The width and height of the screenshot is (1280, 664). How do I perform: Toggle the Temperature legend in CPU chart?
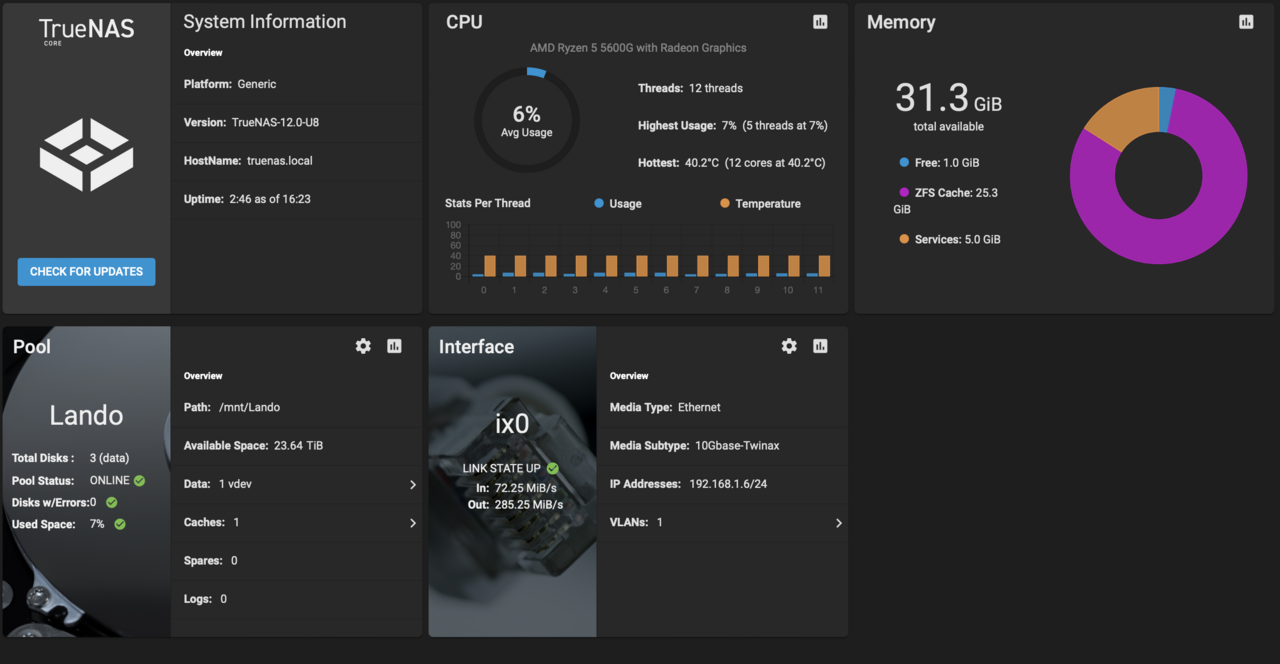click(x=760, y=204)
